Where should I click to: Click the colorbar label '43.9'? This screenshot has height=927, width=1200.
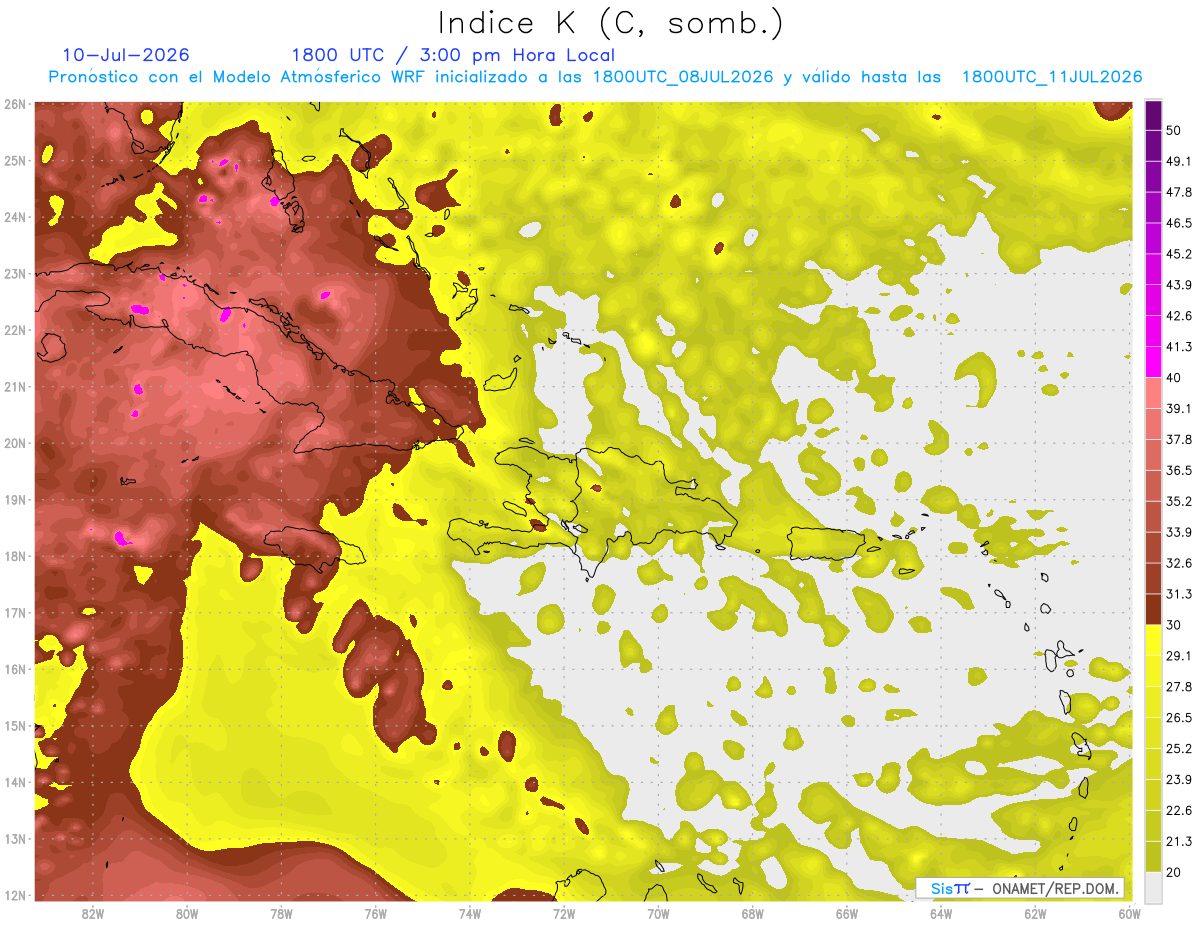click(1178, 285)
